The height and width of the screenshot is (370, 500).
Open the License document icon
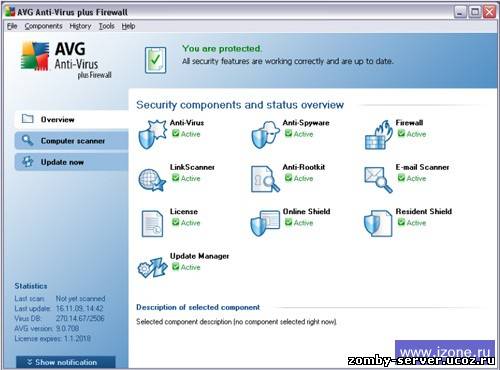pyautogui.click(x=152, y=223)
